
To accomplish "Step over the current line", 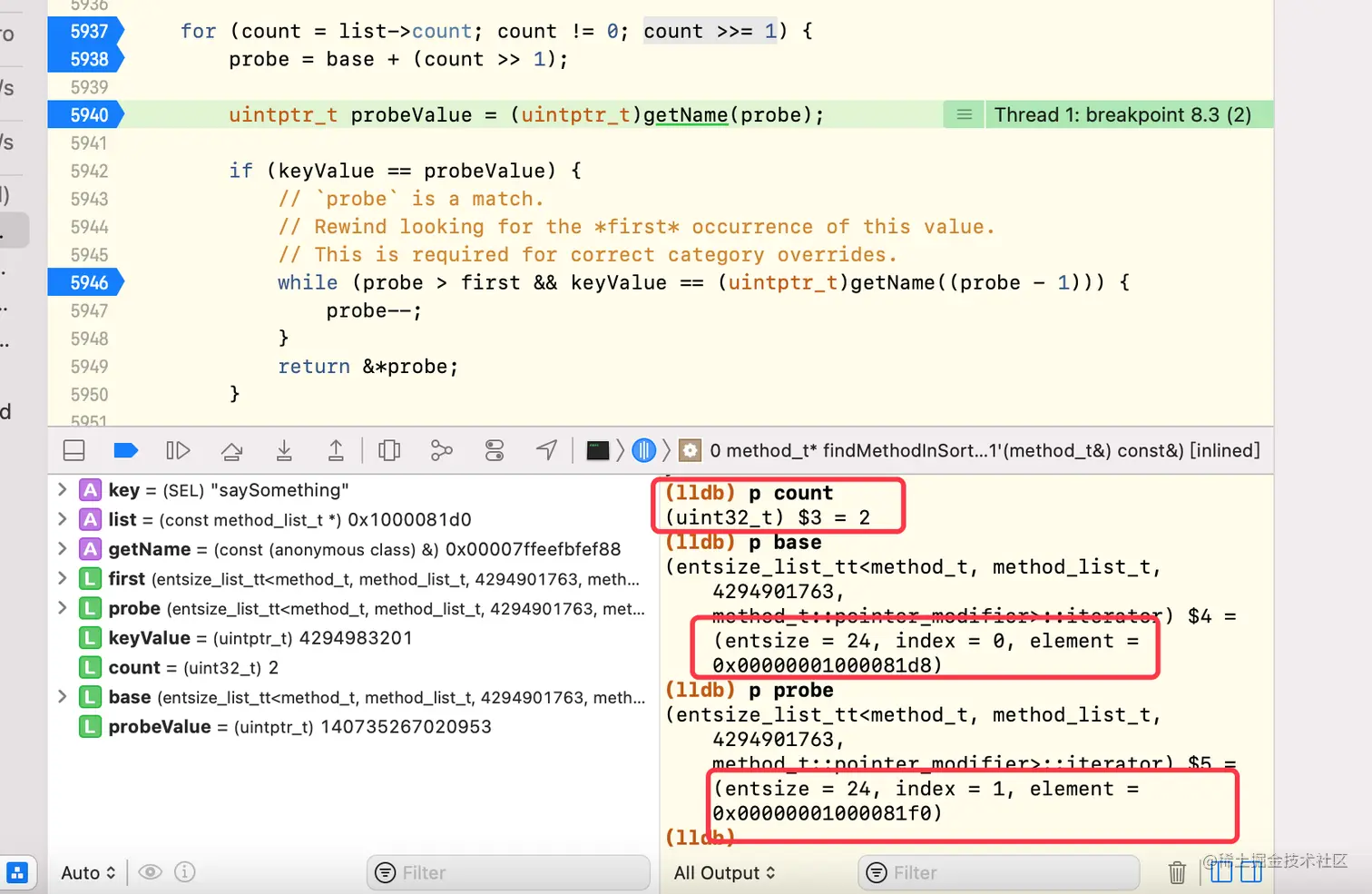I will 231,450.
